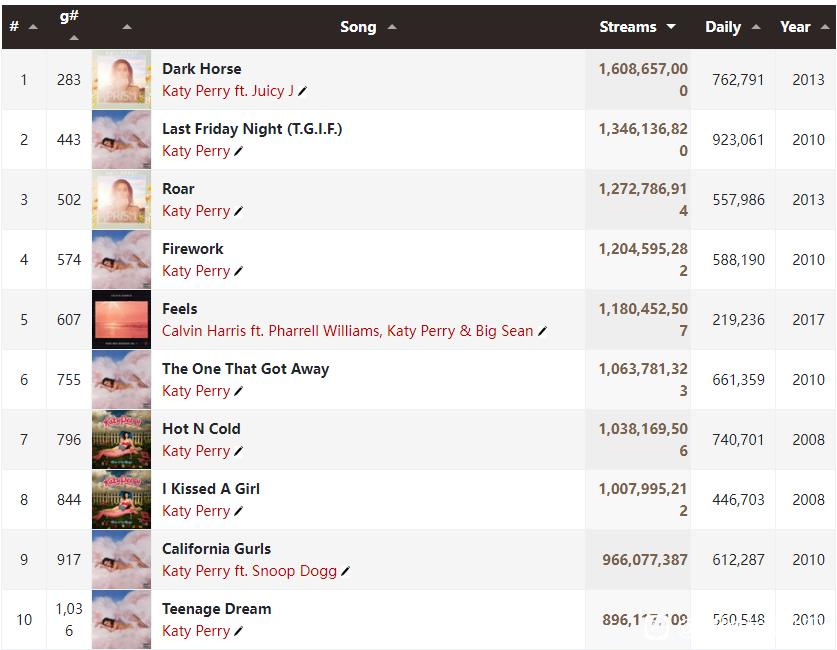Viewport: 837px width, 650px height.
Task: Click the Feels album cover thumbnail
Action: [x=121, y=320]
